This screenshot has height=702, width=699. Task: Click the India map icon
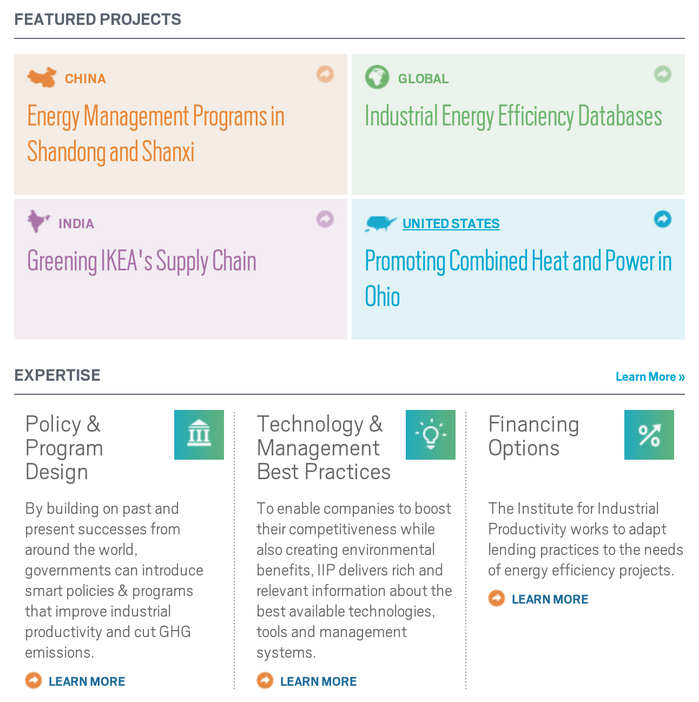[x=39, y=222]
